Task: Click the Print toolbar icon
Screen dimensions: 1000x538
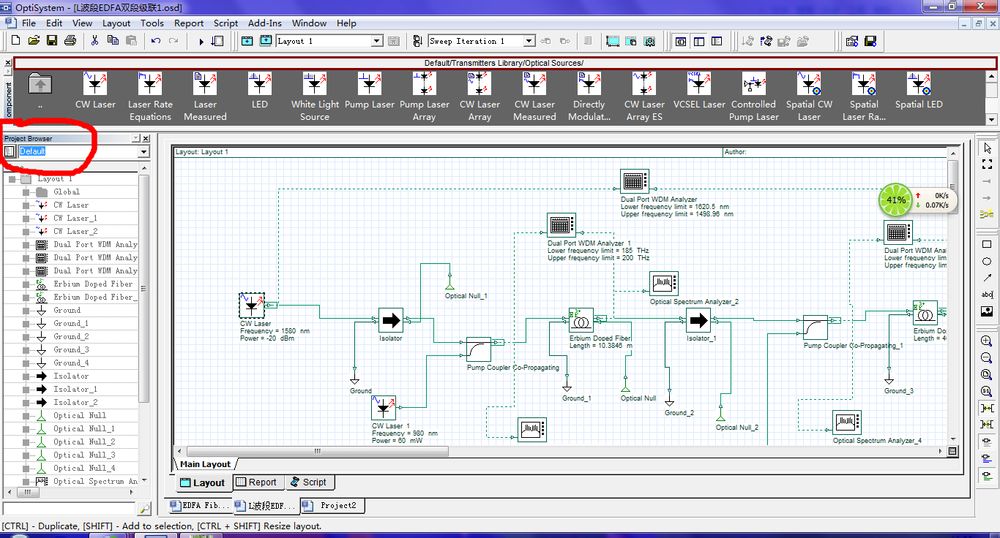Action: [x=70, y=41]
